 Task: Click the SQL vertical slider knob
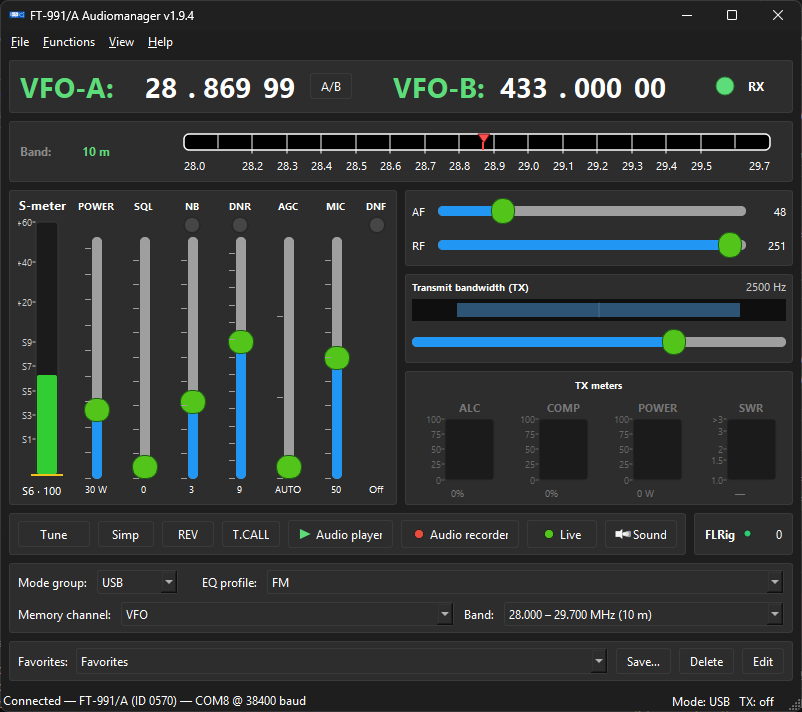click(x=145, y=466)
